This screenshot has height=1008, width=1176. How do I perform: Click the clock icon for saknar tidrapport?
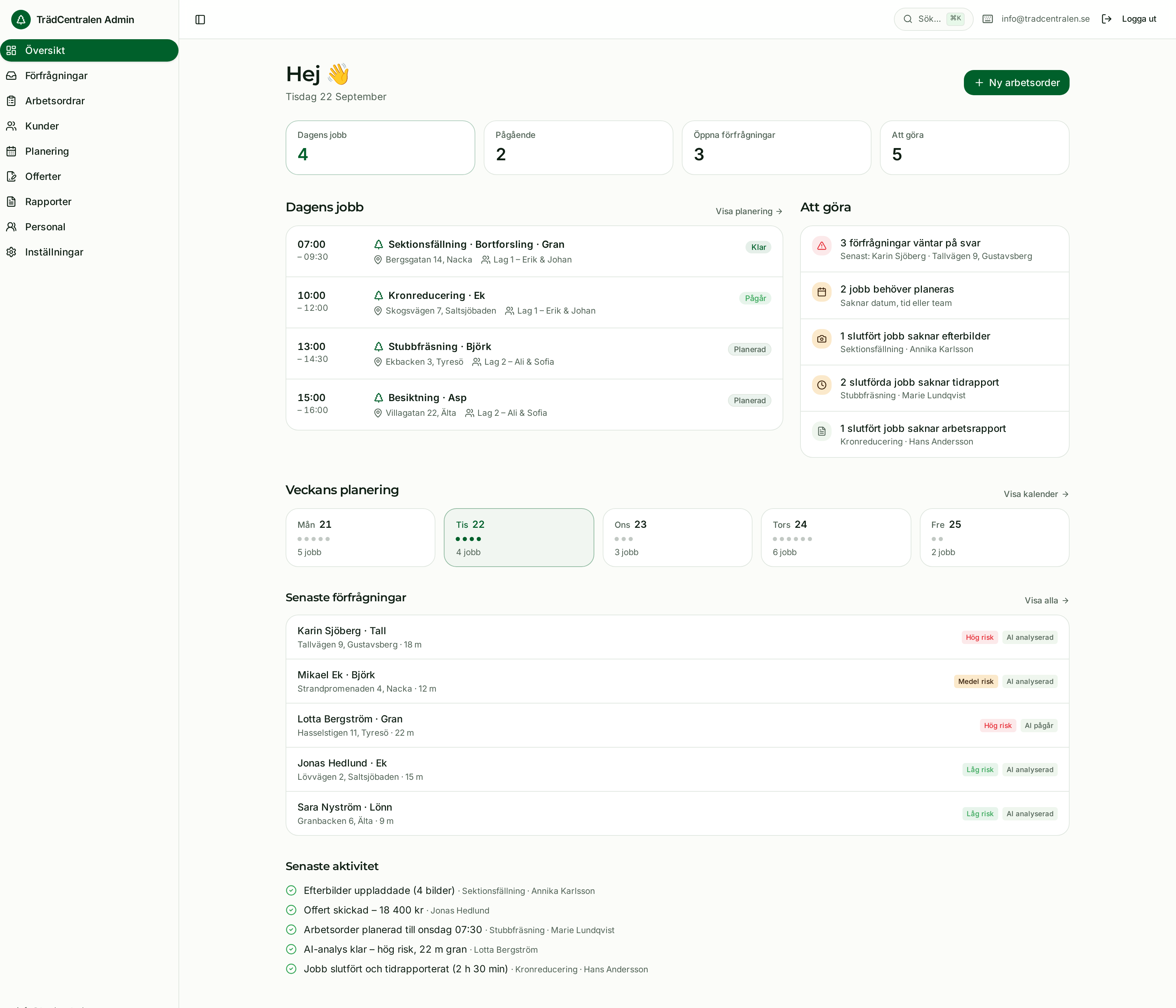[x=821, y=385]
